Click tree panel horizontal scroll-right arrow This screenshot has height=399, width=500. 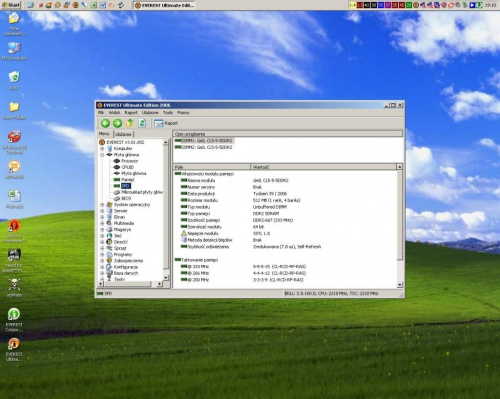[x=160, y=284]
